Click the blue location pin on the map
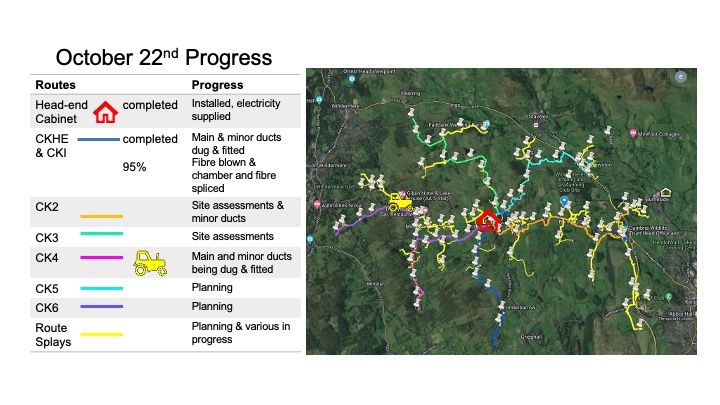 point(564,201)
